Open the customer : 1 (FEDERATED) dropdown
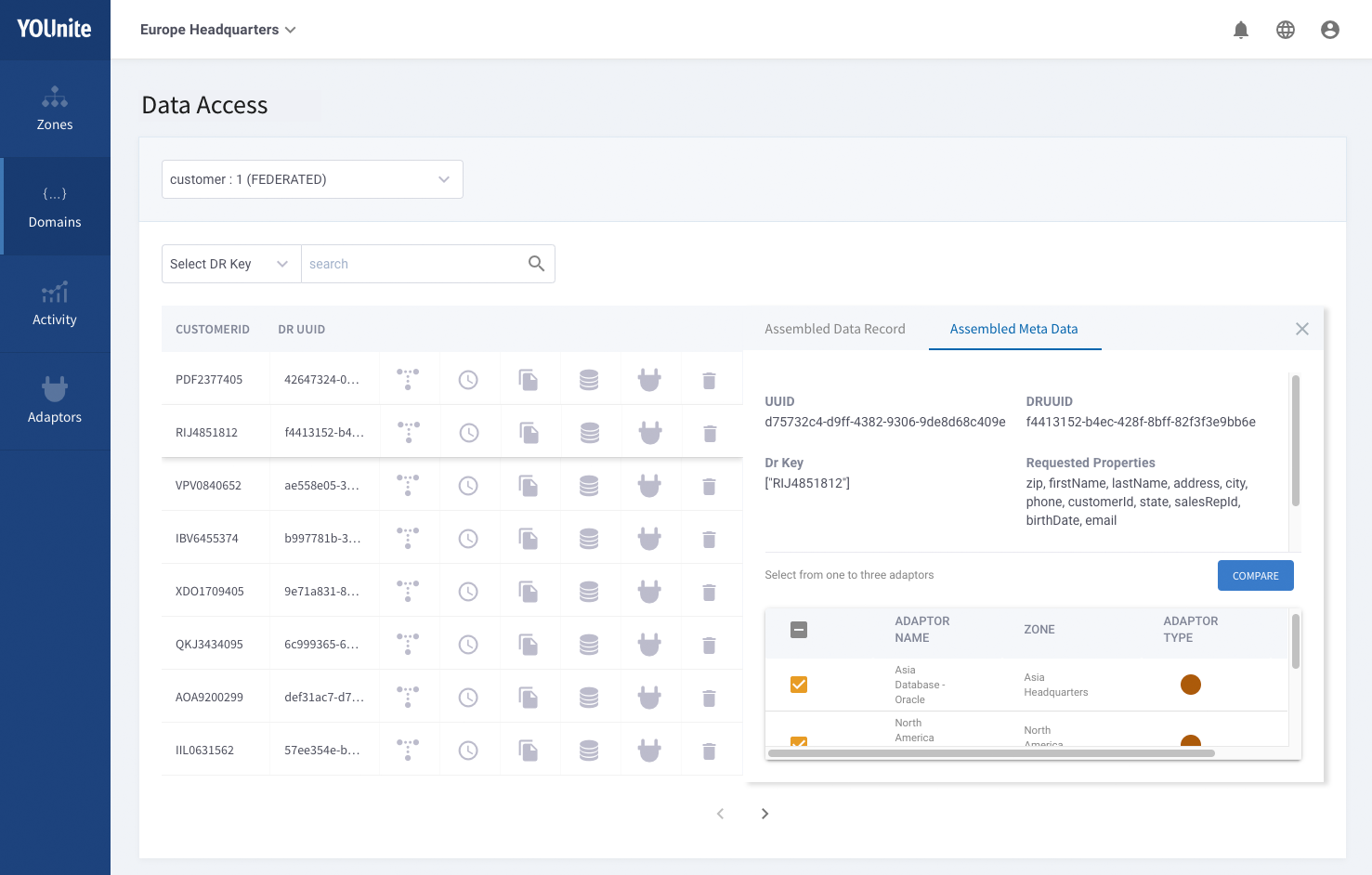This screenshot has width=1372, height=875. pos(312,179)
